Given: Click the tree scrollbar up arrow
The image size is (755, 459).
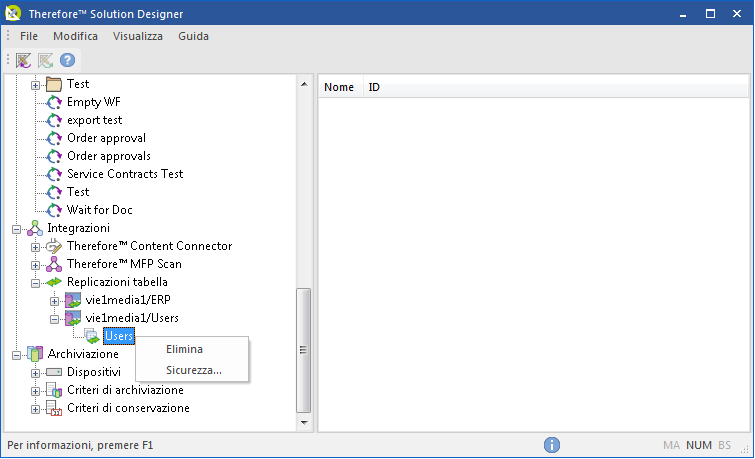Looking at the screenshot, I should (304, 84).
